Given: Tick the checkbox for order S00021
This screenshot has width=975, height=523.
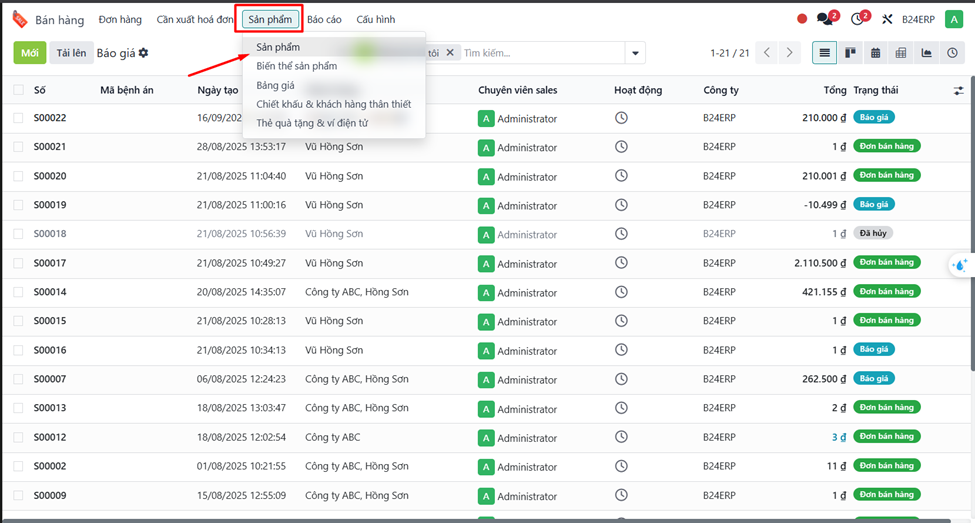Looking at the screenshot, I should point(19,147).
